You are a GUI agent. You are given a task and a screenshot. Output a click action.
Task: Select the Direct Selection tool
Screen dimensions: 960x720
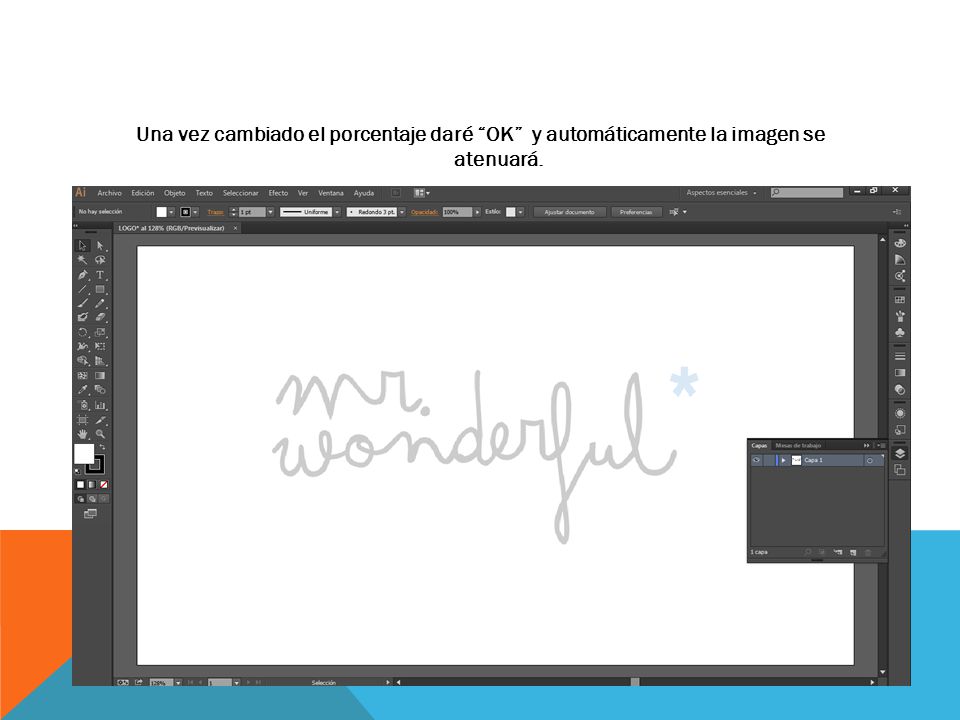(100, 246)
